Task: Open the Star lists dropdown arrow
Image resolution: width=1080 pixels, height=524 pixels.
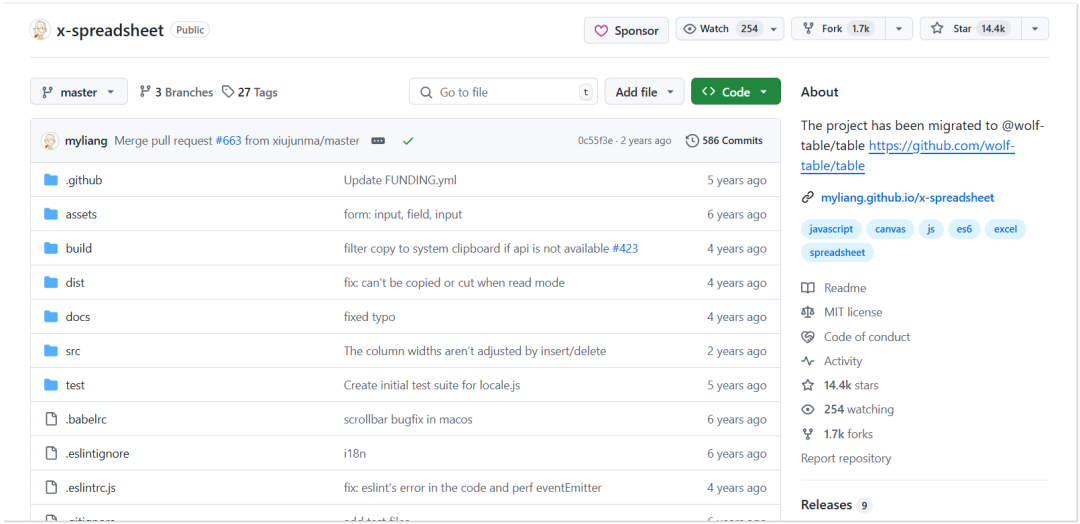Action: pyautogui.click(x=1034, y=29)
